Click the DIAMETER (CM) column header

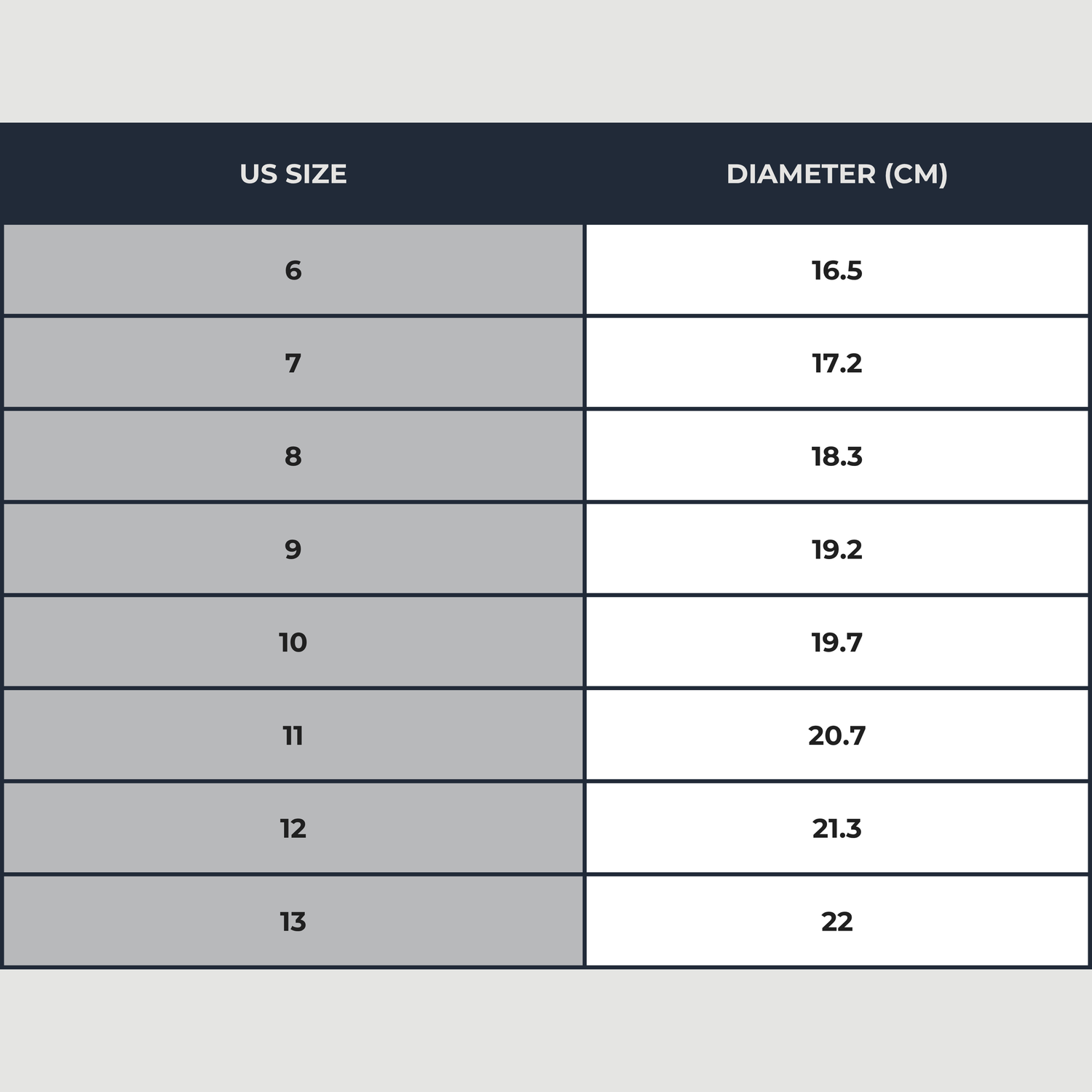point(836,174)
